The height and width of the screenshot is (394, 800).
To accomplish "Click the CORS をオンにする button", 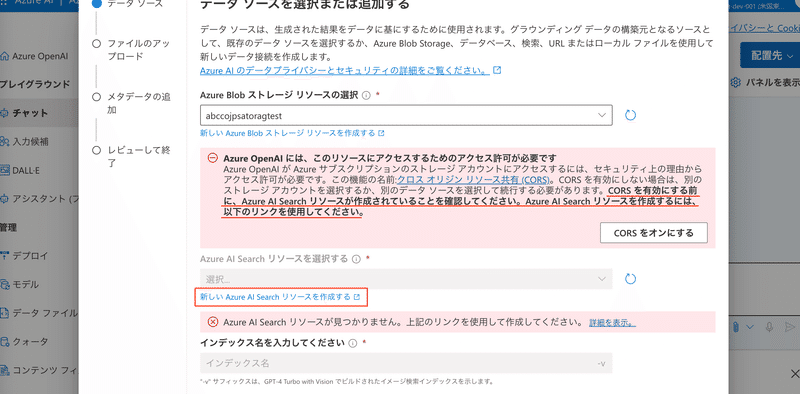I will [x=654, y=233].
